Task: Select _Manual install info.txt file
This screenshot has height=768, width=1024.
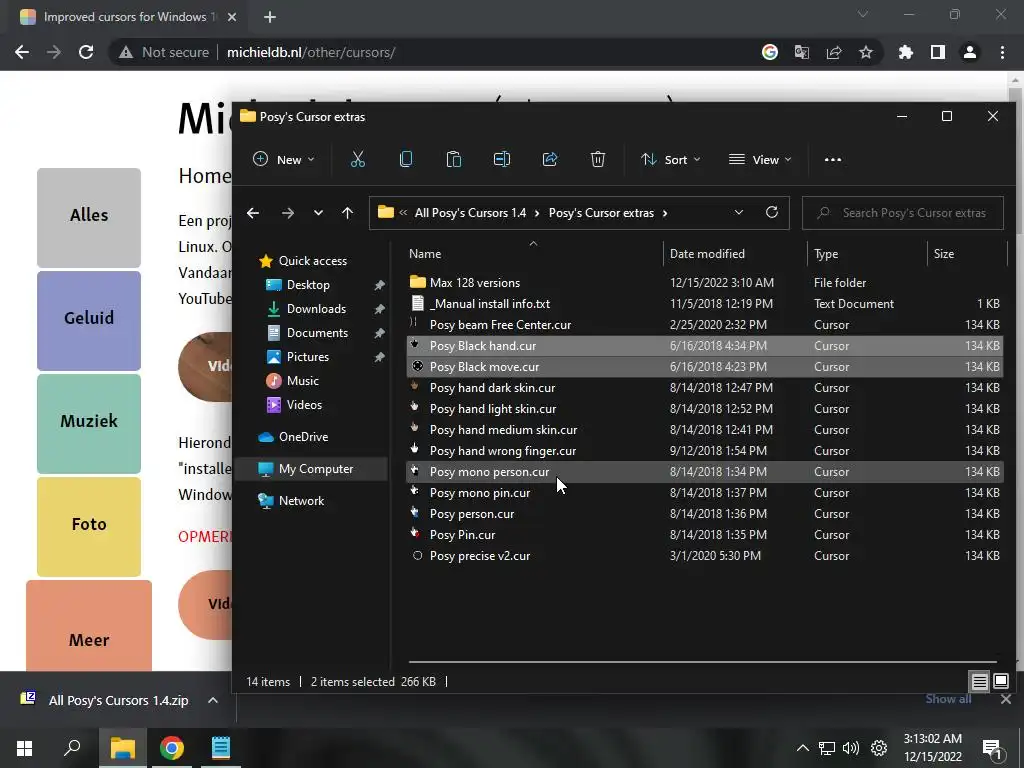Action: pos(704,304)
